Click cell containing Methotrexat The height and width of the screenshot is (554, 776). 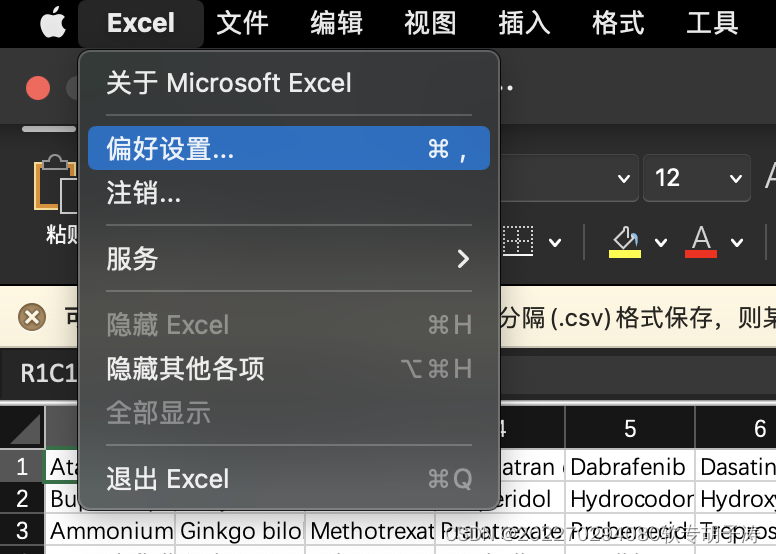pos(370,531)
